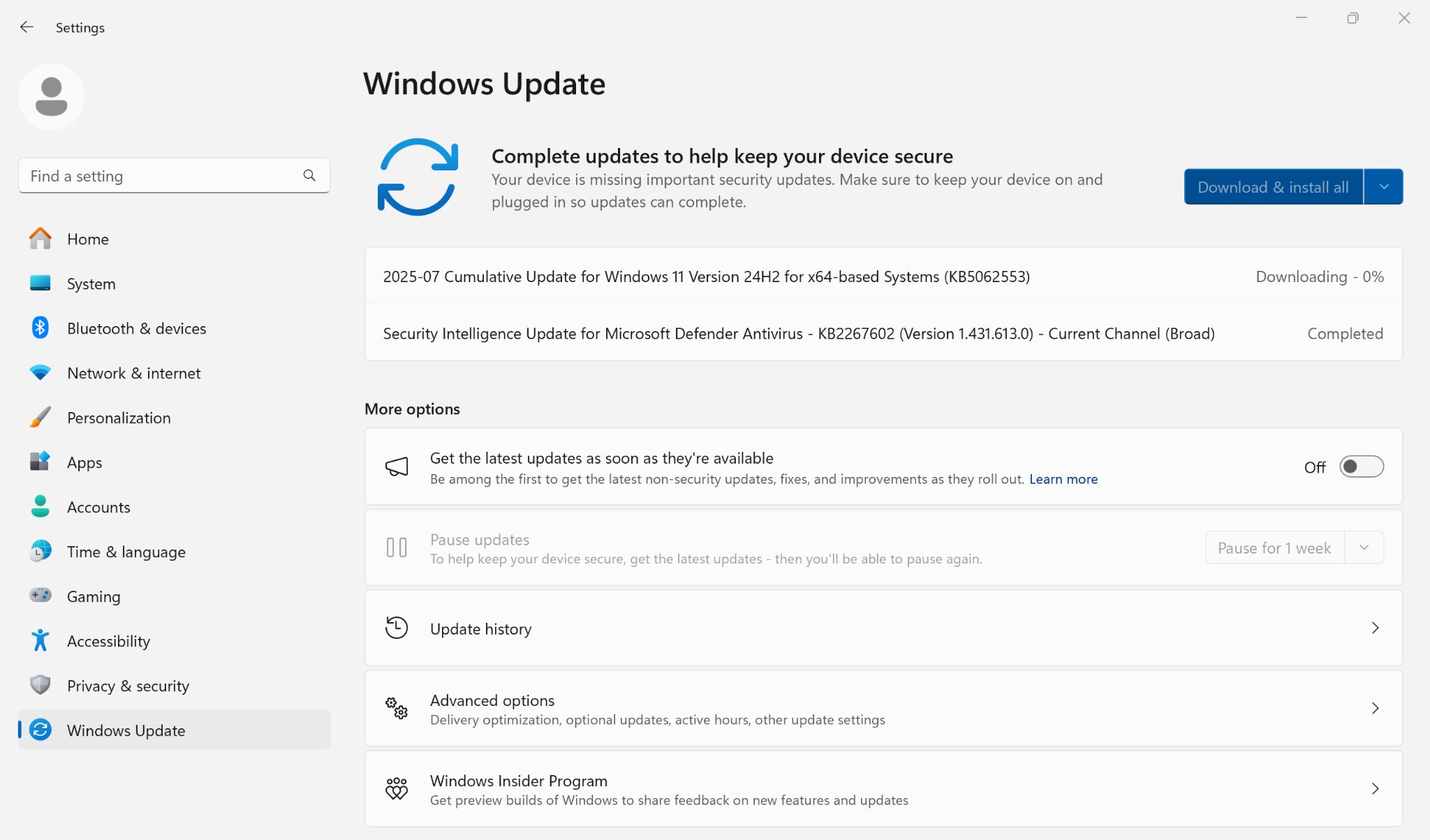Open the Learn more link
The image size is (1430, 840).
pyautogui.click(x=1063, y=479)
